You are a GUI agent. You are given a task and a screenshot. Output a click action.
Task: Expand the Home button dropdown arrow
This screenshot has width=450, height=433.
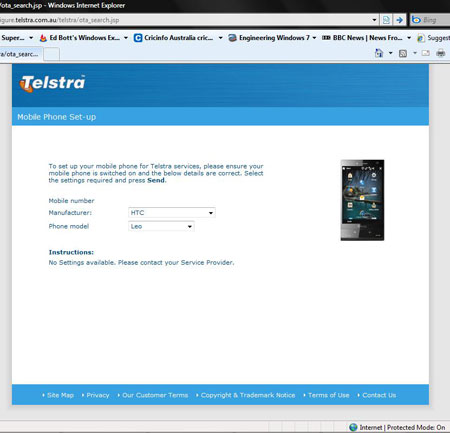pyautogui.click(x=390, y=53)
